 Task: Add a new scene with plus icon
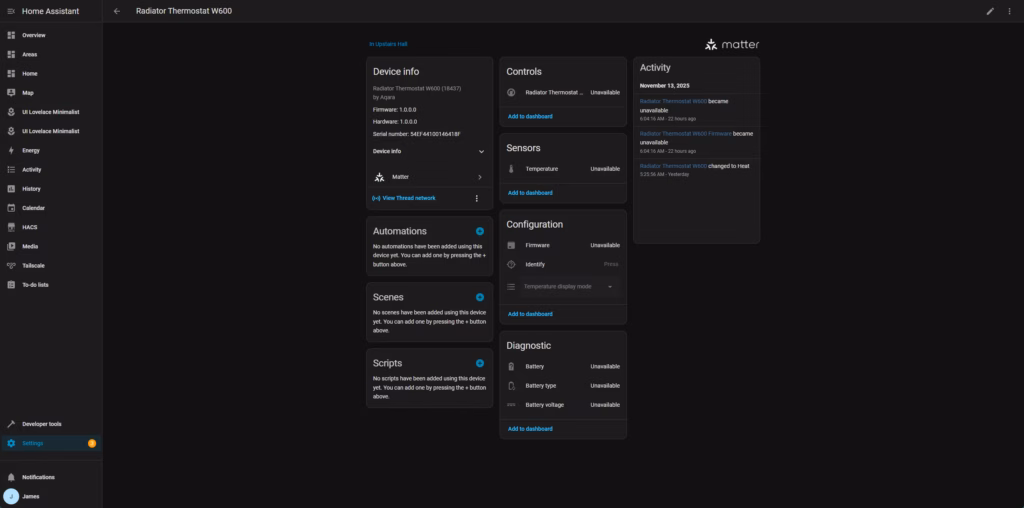pyautogui.click(x=480, y=297)
